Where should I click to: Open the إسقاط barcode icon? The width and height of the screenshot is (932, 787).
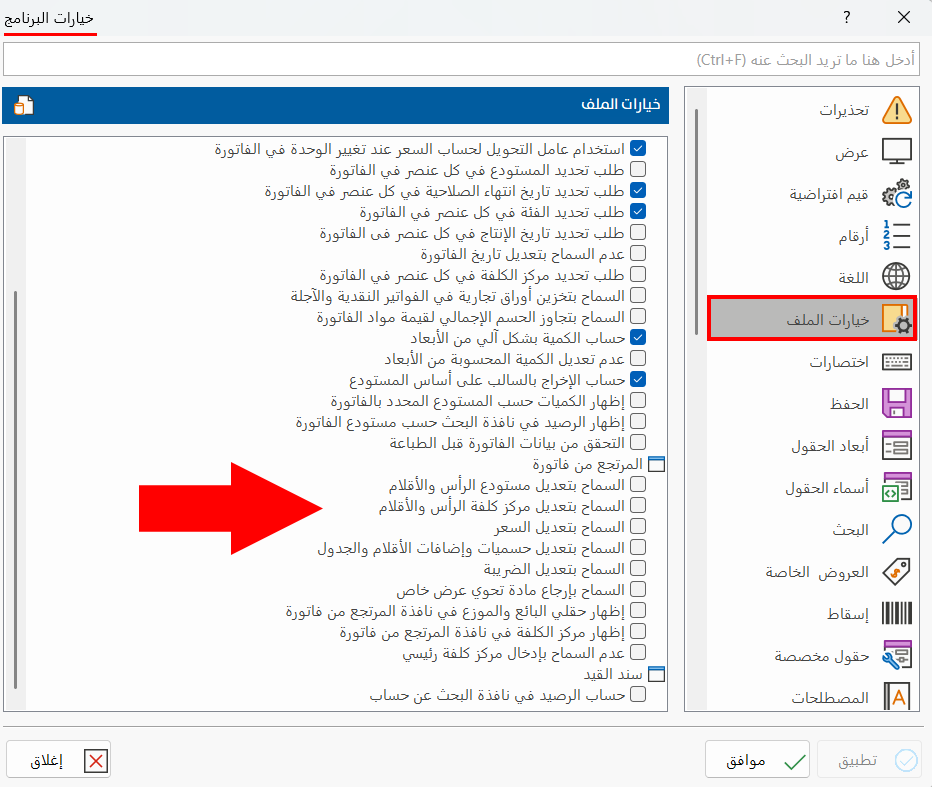tap(897, 614)
